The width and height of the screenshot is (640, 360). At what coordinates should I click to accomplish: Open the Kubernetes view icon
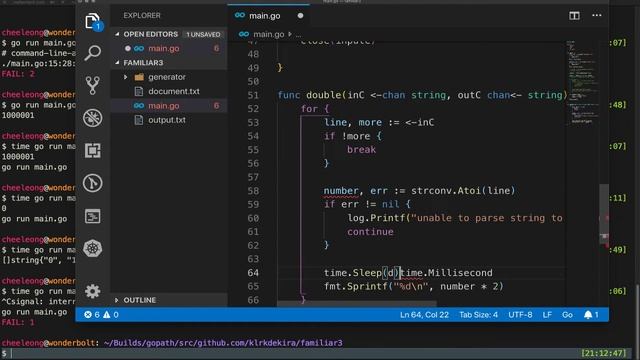pyautogui.click(x=93, y=248)
